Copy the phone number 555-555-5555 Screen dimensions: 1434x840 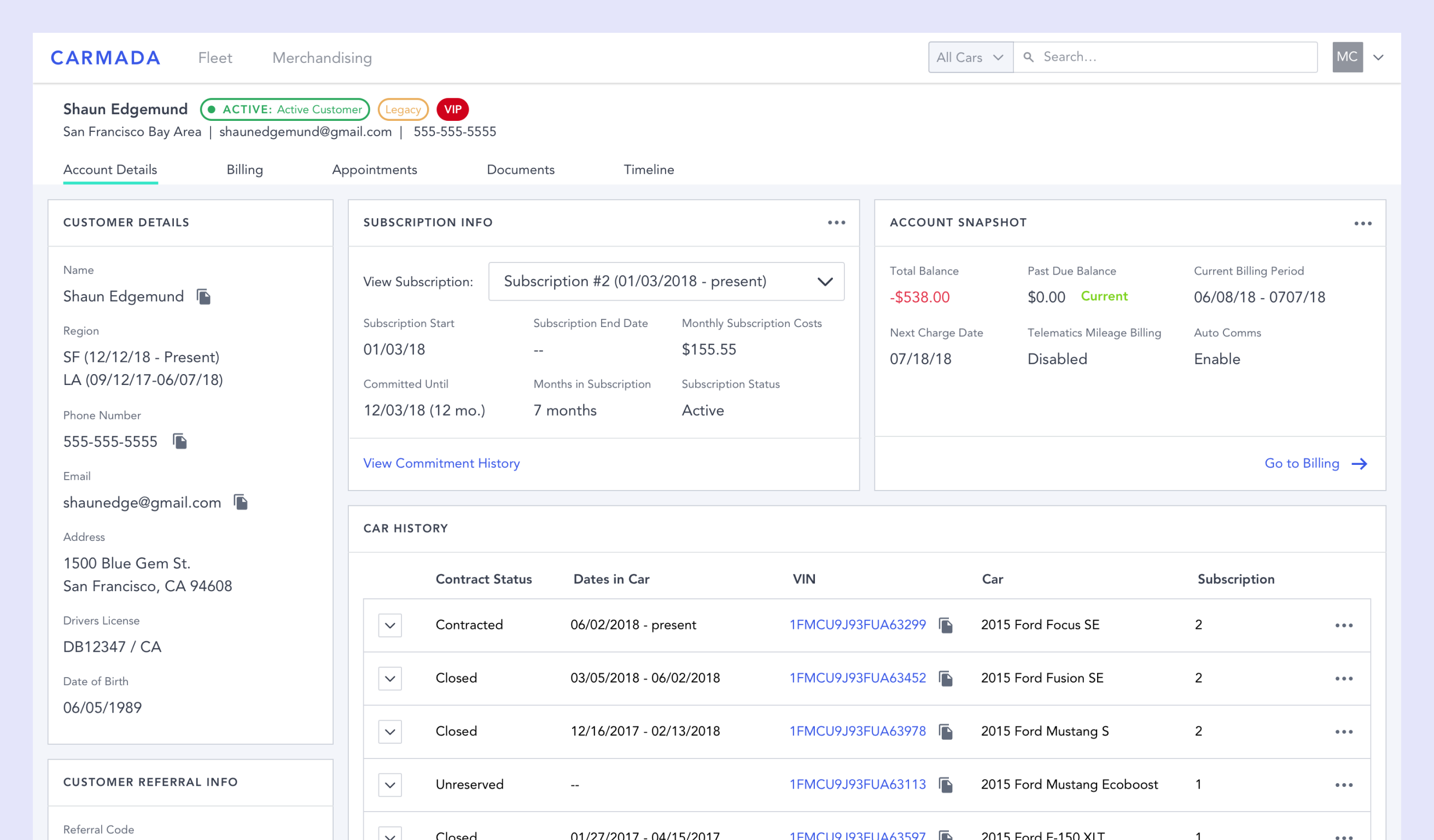pyautogui.click(x=180, y=441)
